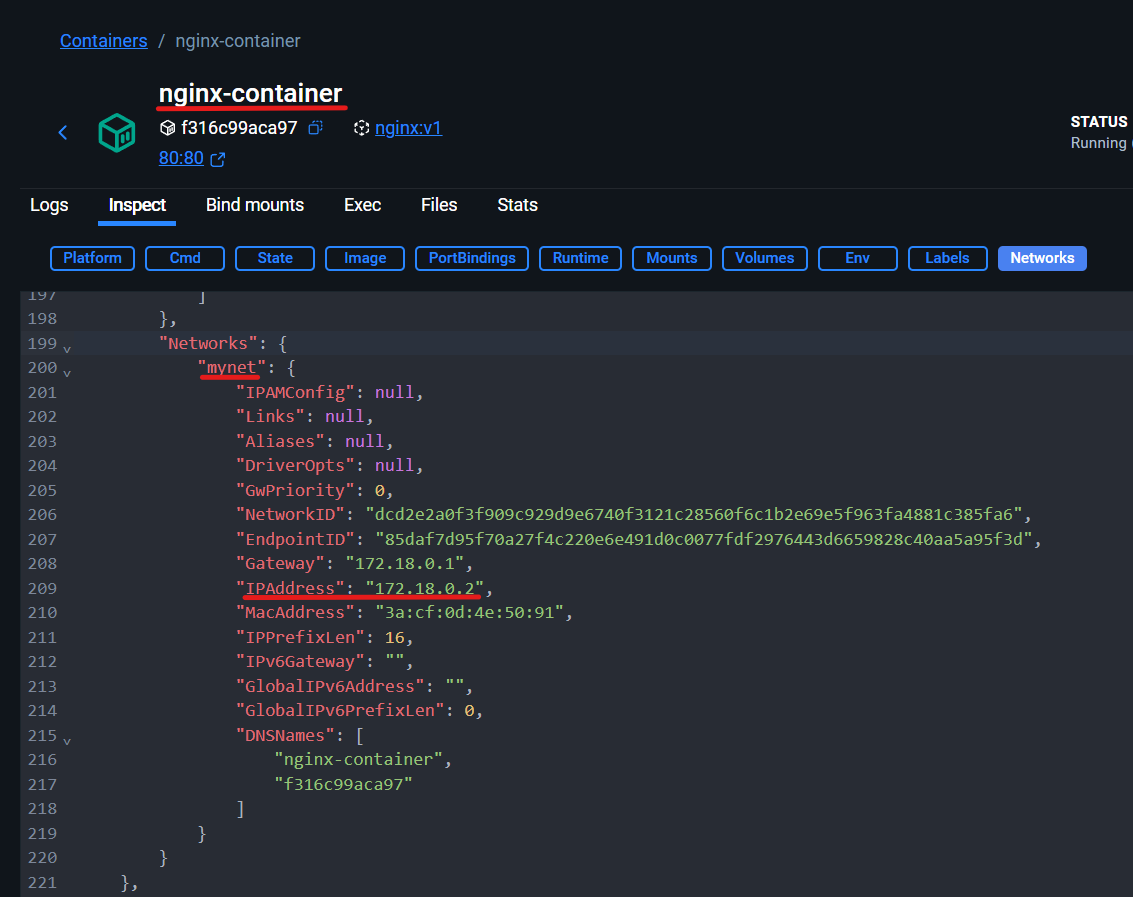Click the image icon beside nginx:v1
This screenshot has width=1133, height=897.
pos(361,128)
